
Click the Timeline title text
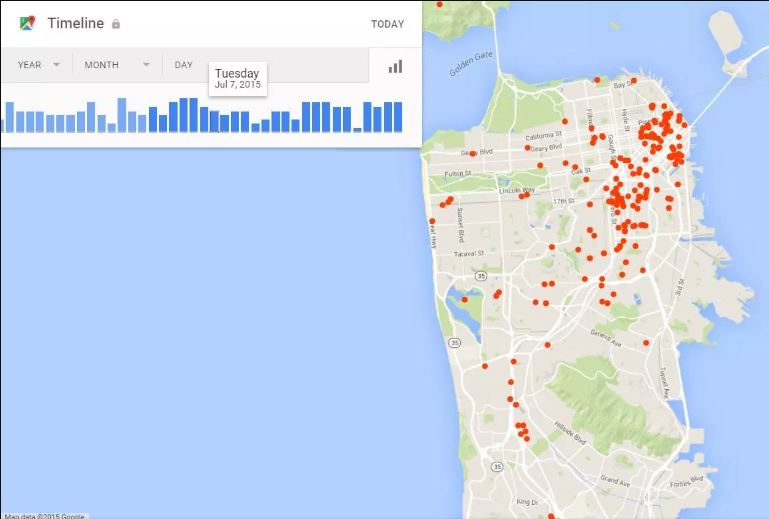[x=75, y=23]
